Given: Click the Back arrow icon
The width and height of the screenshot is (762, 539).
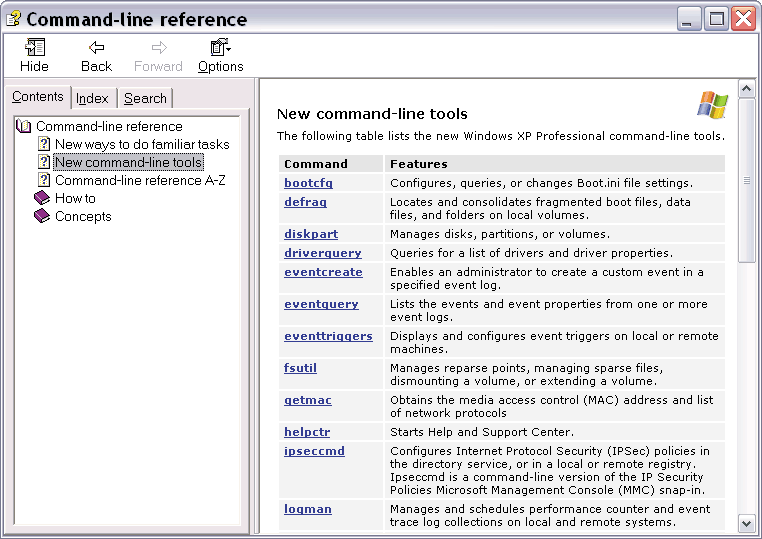Looking at the screenshot, I should click(96, 47).
